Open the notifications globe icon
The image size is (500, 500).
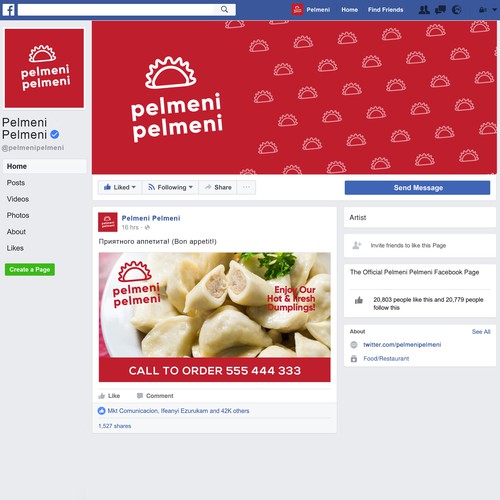pos(456,10)
